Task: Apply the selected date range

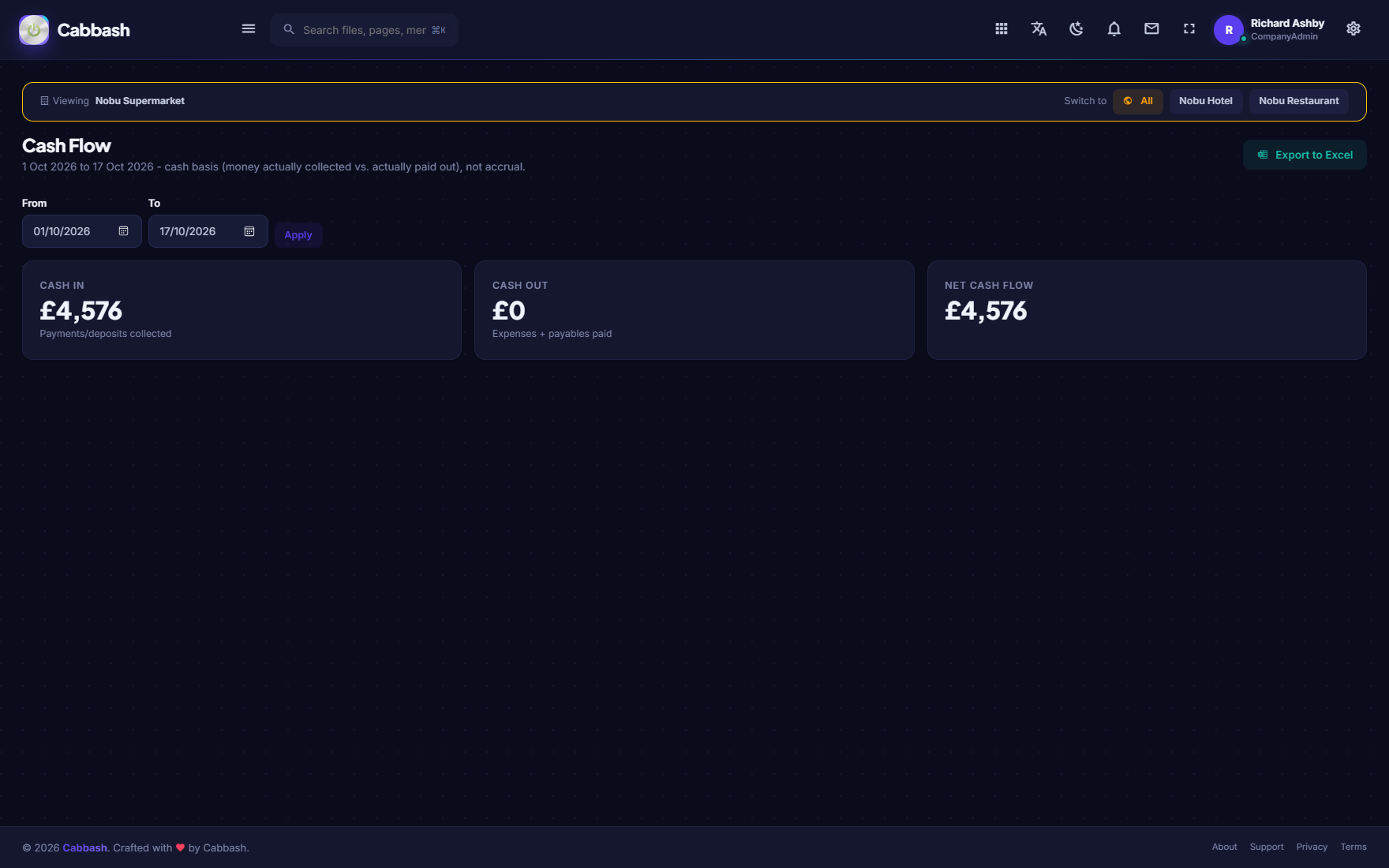Action: click(x=298, y=235)
